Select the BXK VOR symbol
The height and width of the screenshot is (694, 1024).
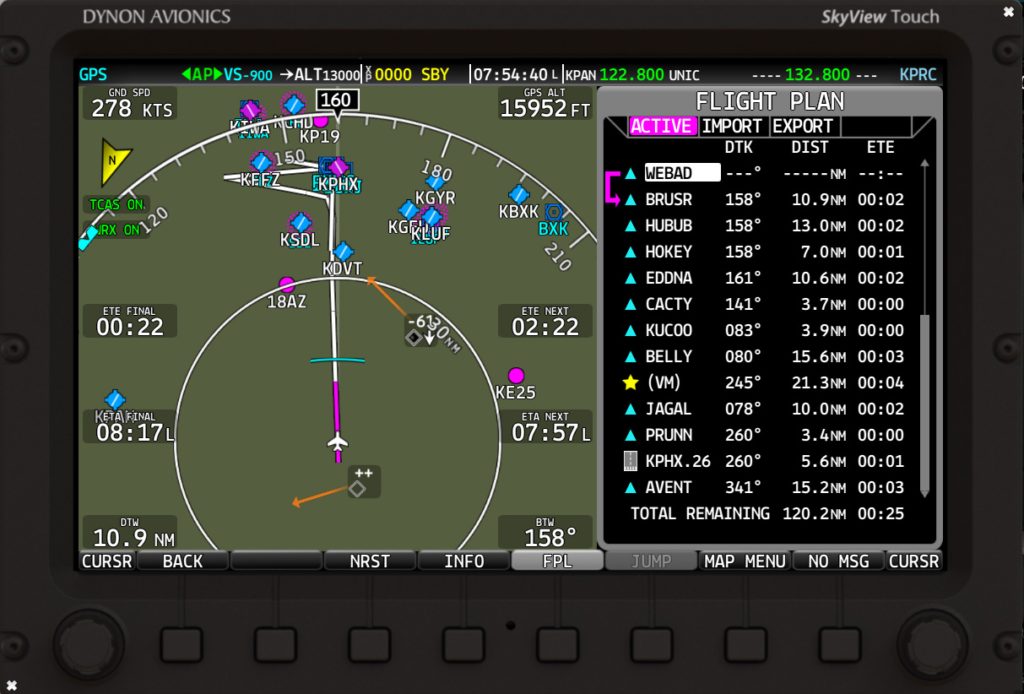pos(553,212)
